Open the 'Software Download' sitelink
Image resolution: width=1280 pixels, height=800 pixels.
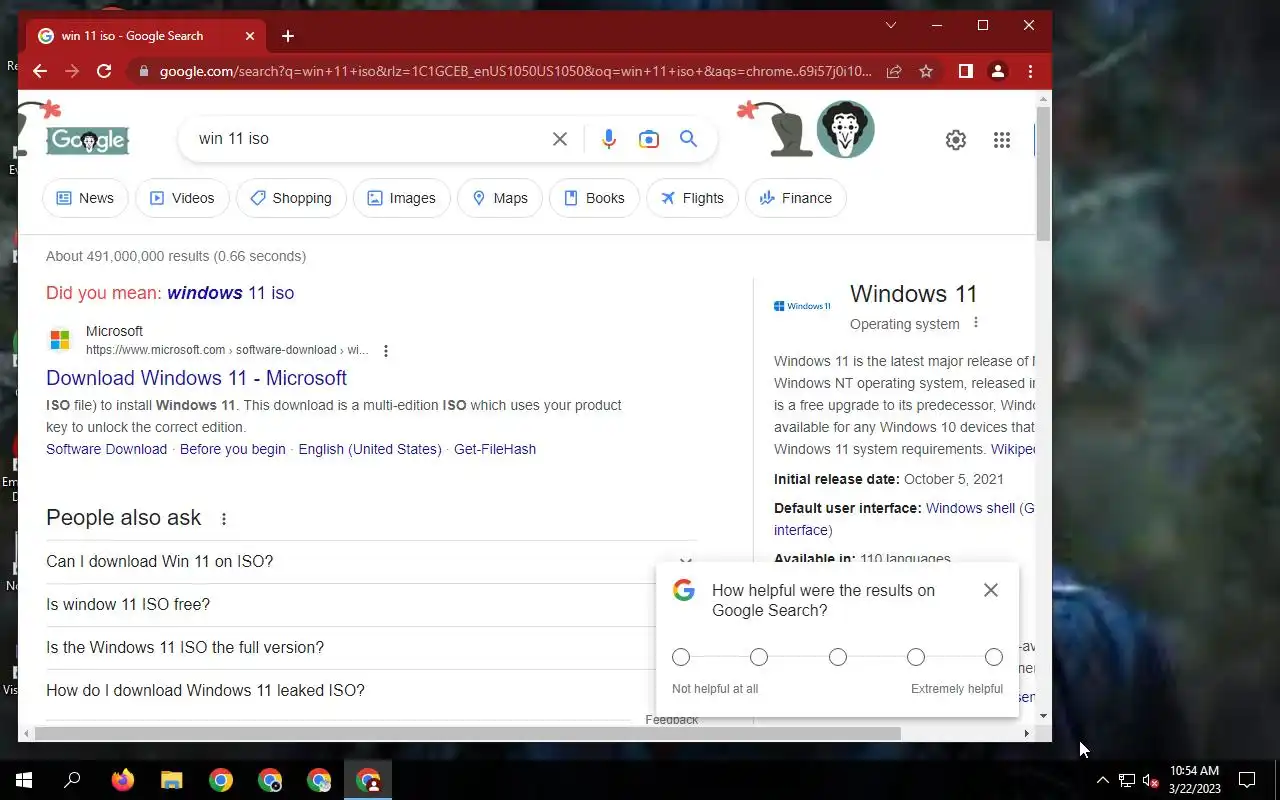pyautogui.click(x=106, y=449)
